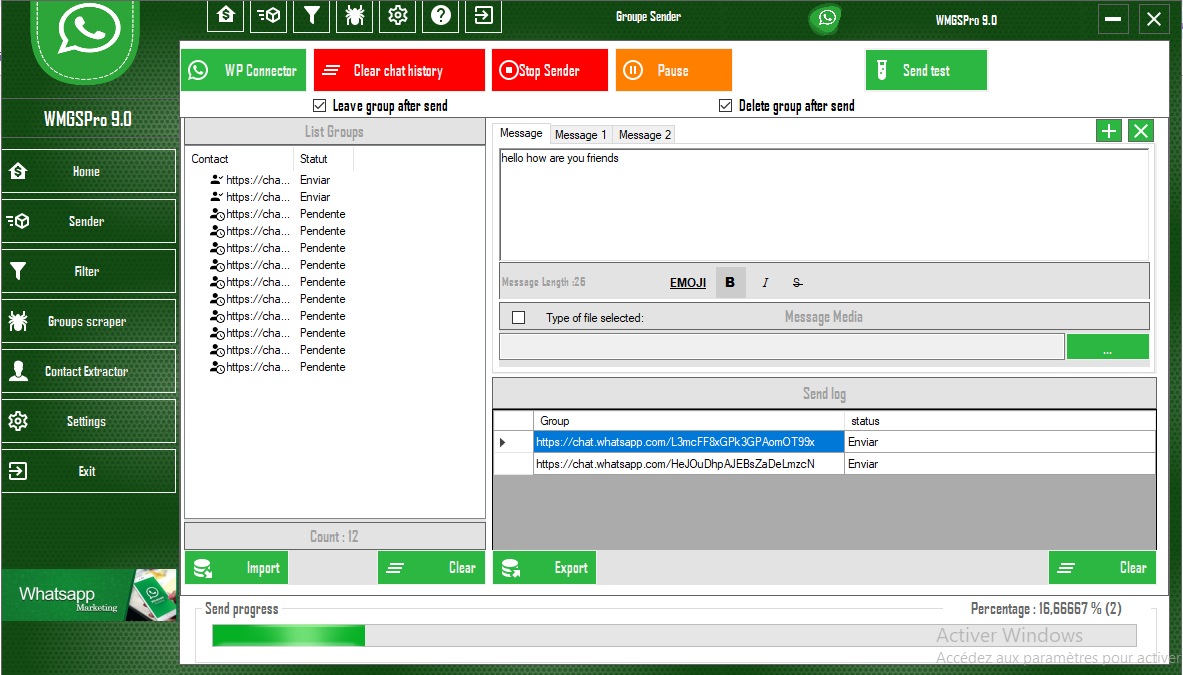This screenshot has height=675, width=1183.
Task: Toggle strikethrough formatting S button
Action: tap(797, 282)
